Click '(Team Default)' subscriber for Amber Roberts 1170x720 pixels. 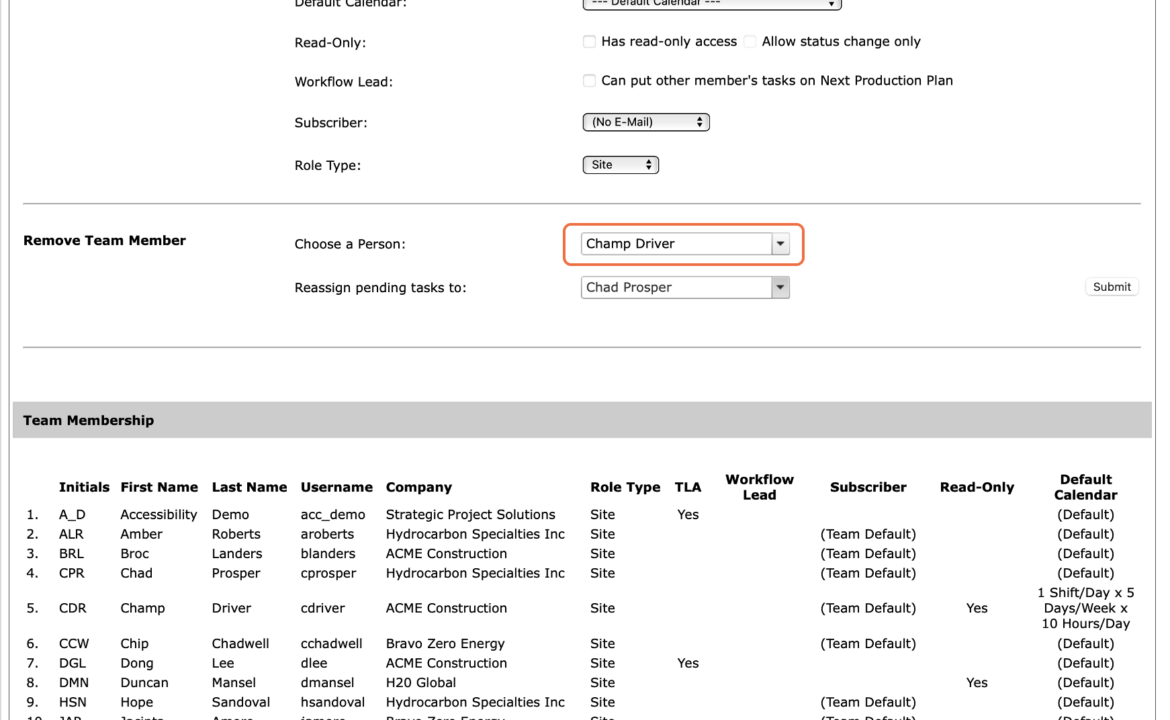(868, 534)
